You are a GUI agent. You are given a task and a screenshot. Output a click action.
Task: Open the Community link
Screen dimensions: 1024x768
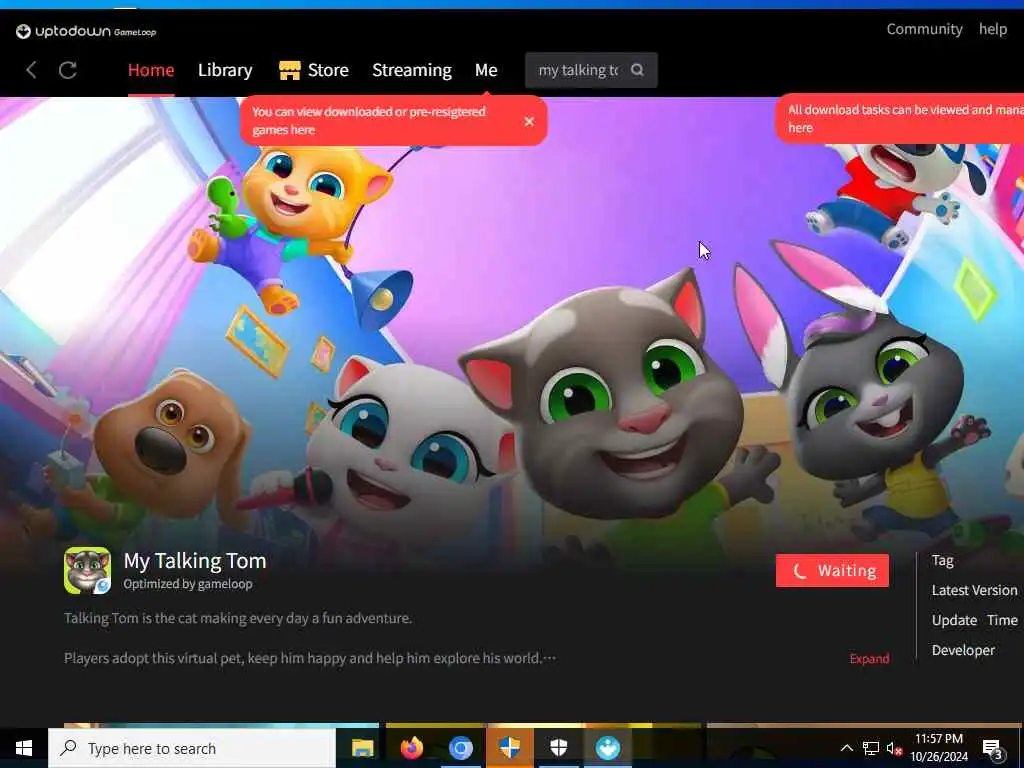[924, 29]
